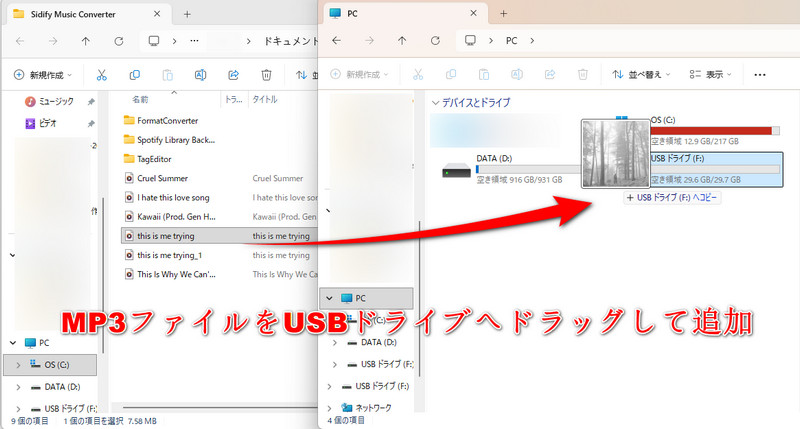Select the FormatConverter folder
This screenshot has height=429, width=800.
pyautogui.click(x=161, y=121)
